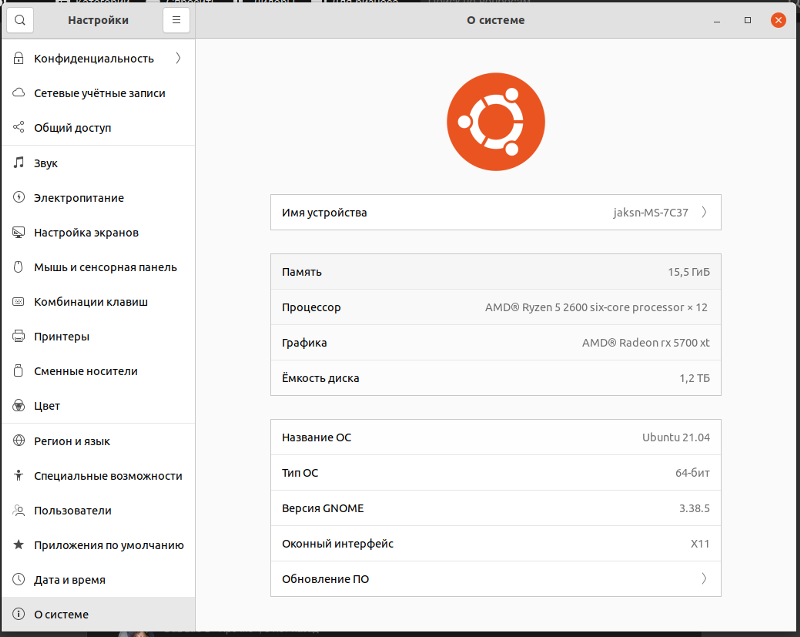
Task: Click the info icon beside О системе
Action: pos(18,614)
